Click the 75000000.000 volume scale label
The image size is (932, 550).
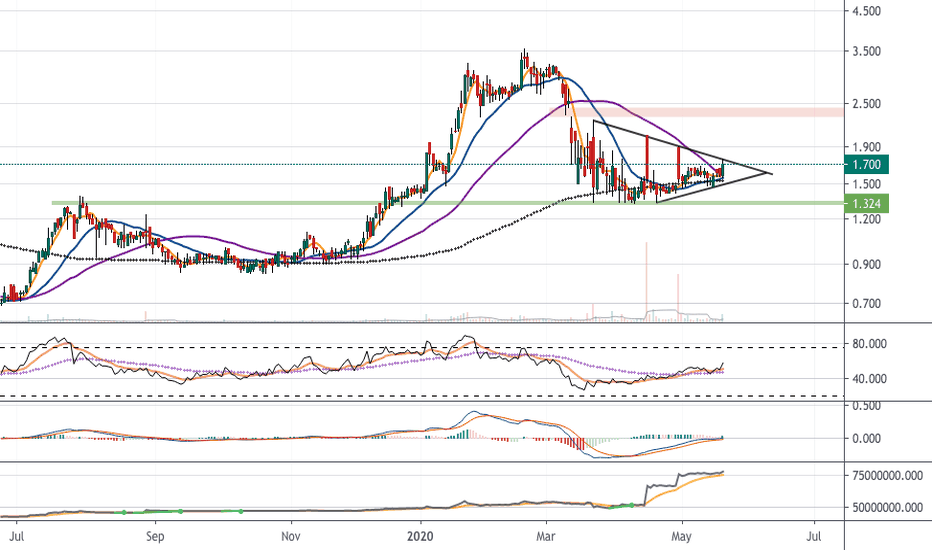click(887, 476)
